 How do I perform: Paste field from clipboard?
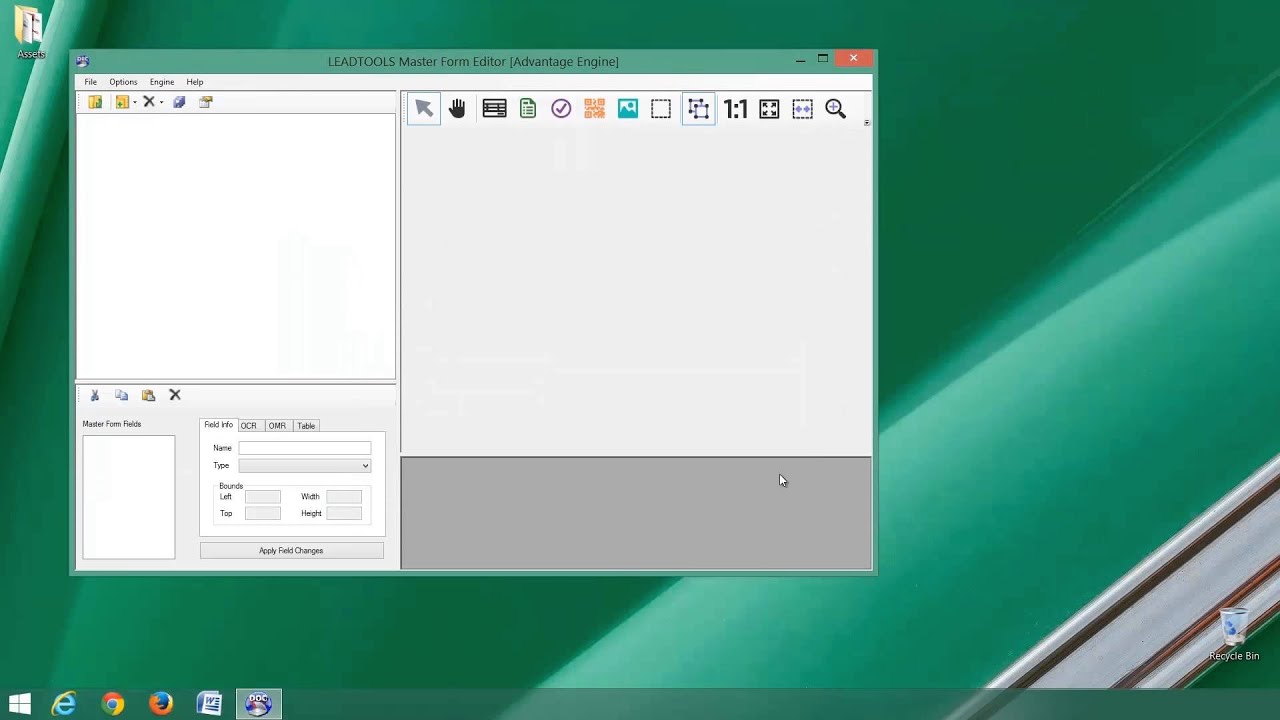(148, 395)
